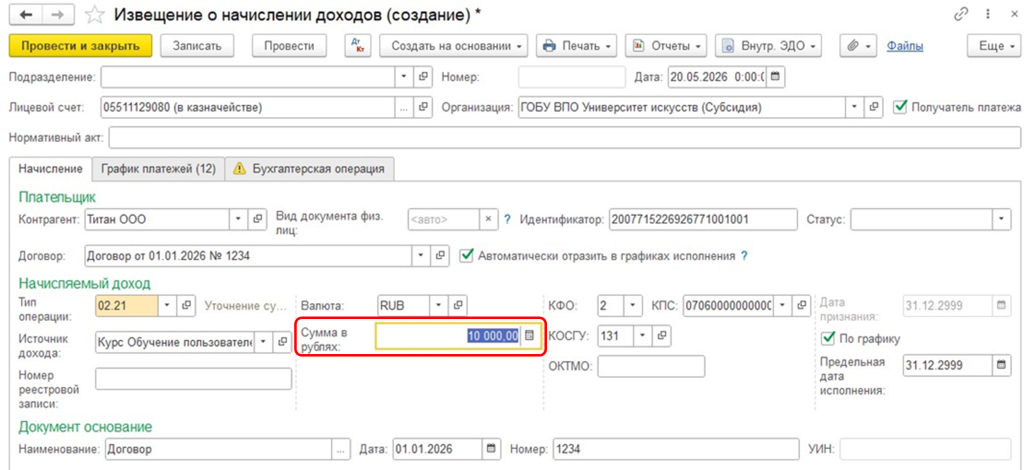Open КПС record with open icon

(x=803, y=305)
